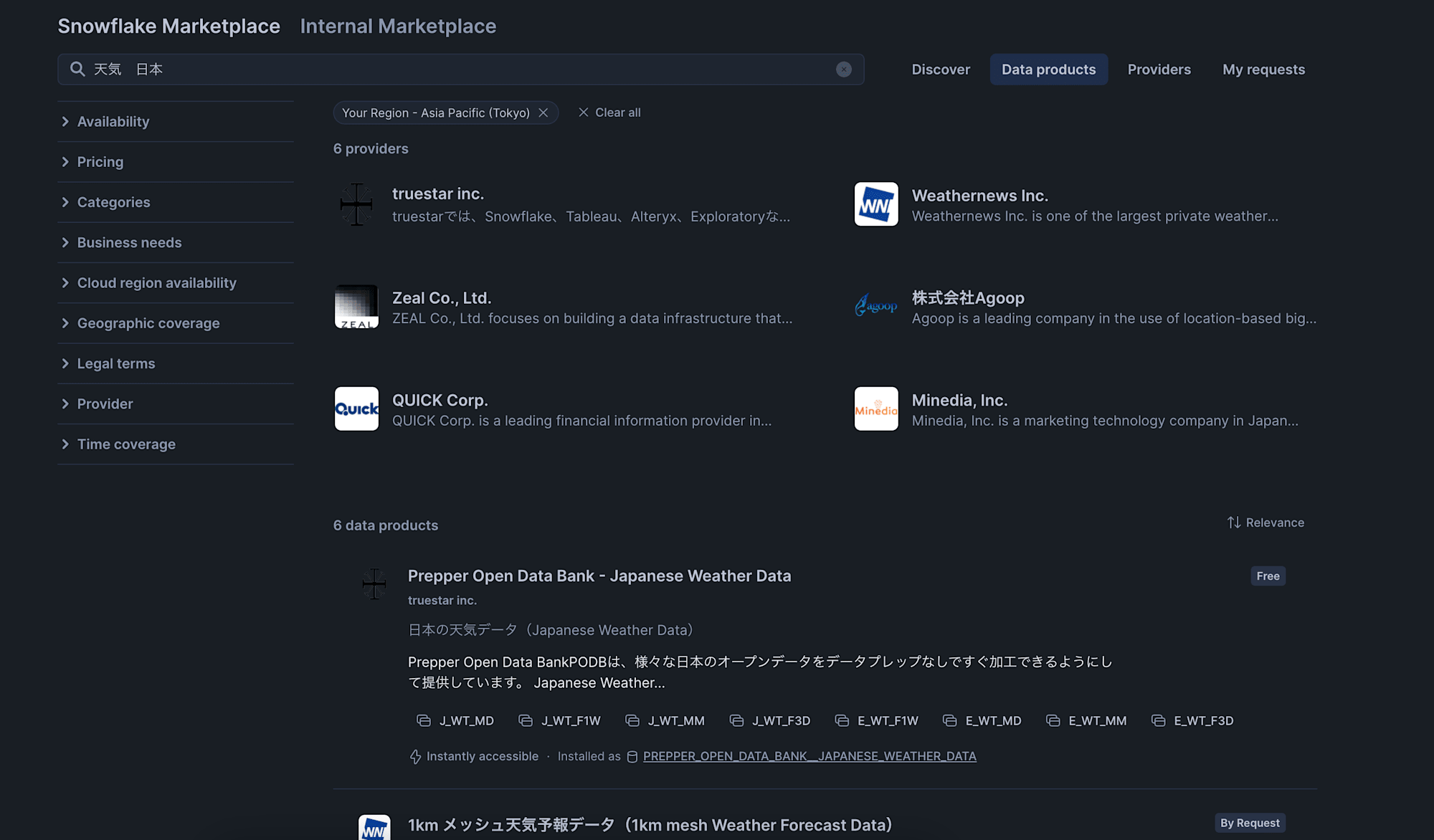The width and height of the screenshot is (1434, 840).
Task: Click in the marketplace search field
Action: (461, 70)
